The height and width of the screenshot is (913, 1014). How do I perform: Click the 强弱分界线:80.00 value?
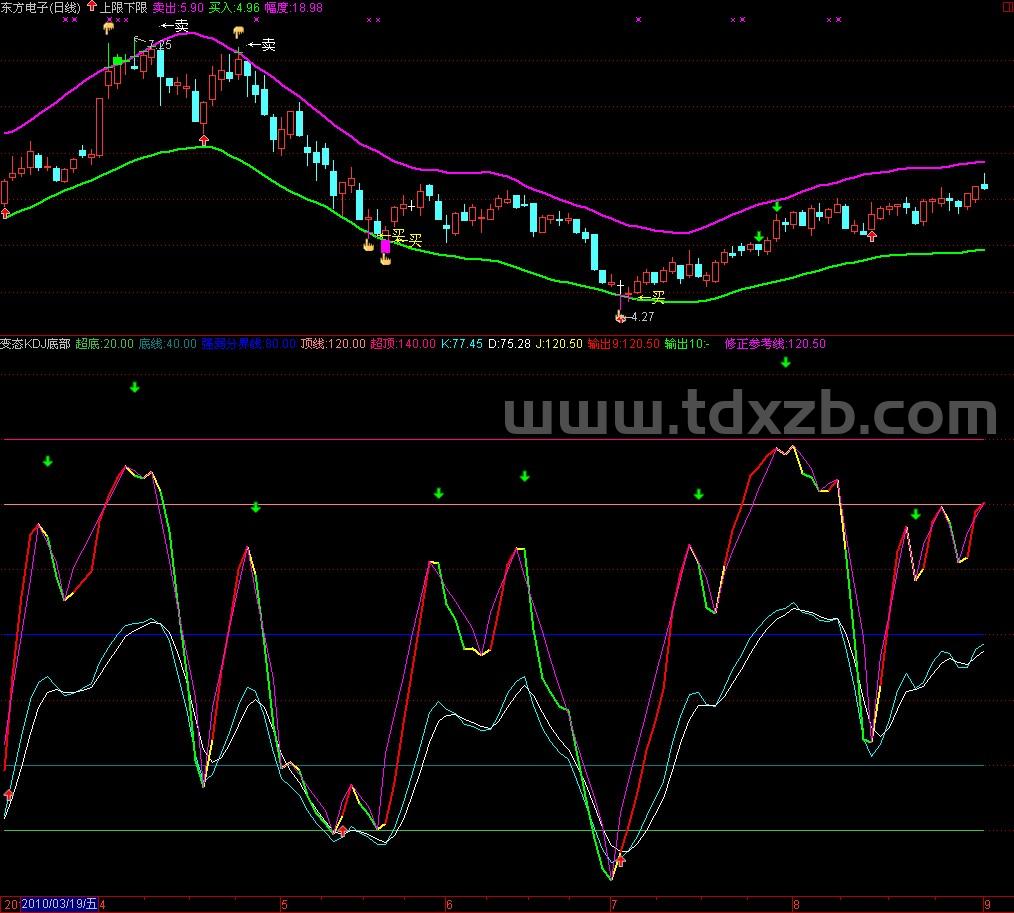[x=248, y=343]
